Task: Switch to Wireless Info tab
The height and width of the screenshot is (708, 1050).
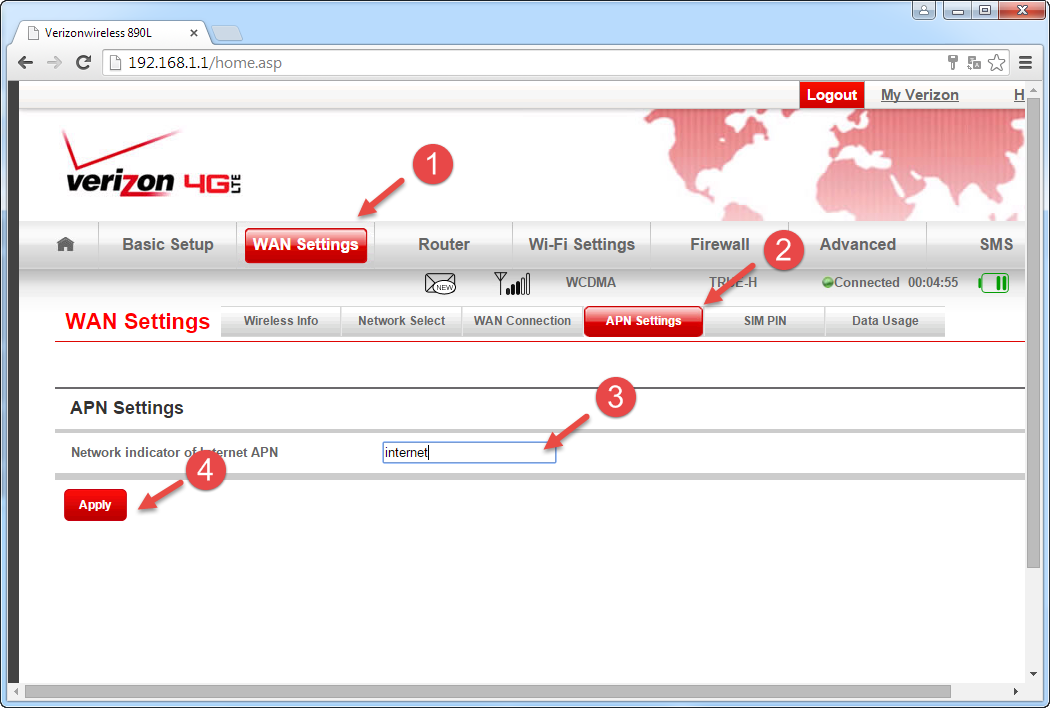Action: pyautogui.click(x=281, y=321)
